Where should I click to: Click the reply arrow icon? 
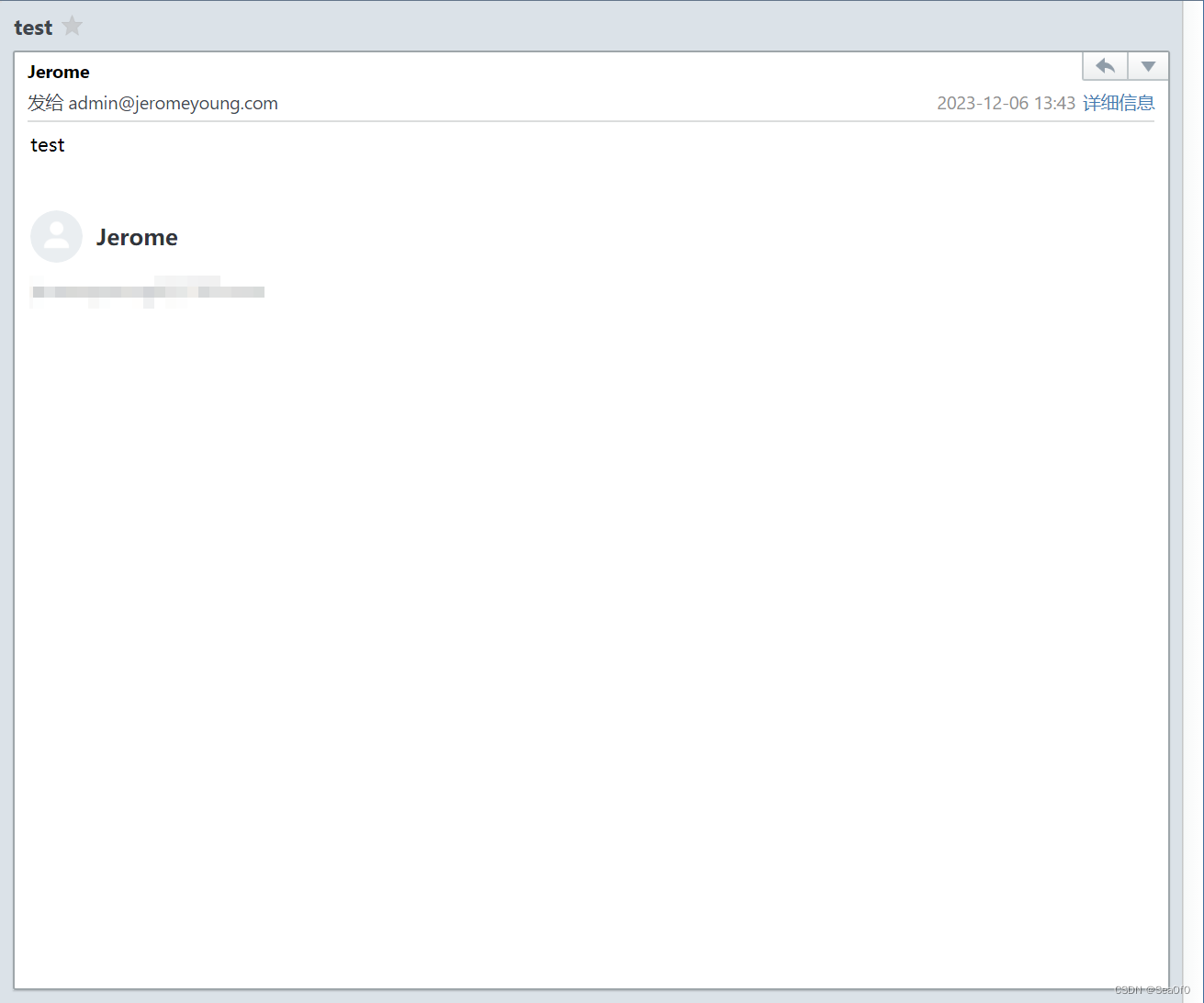point(1106,66)
